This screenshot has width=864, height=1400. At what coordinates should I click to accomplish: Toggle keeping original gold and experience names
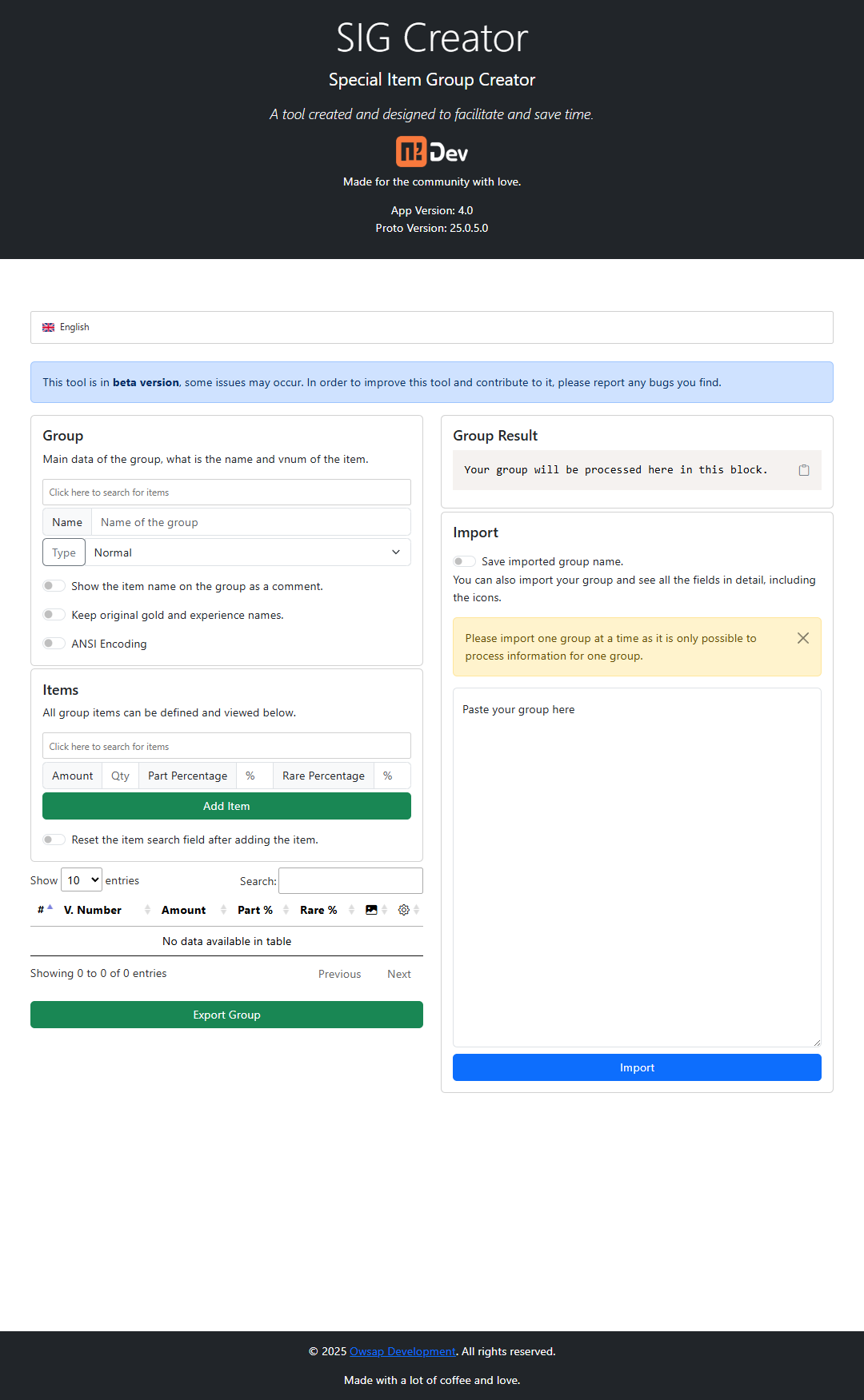tap(54, 614)
